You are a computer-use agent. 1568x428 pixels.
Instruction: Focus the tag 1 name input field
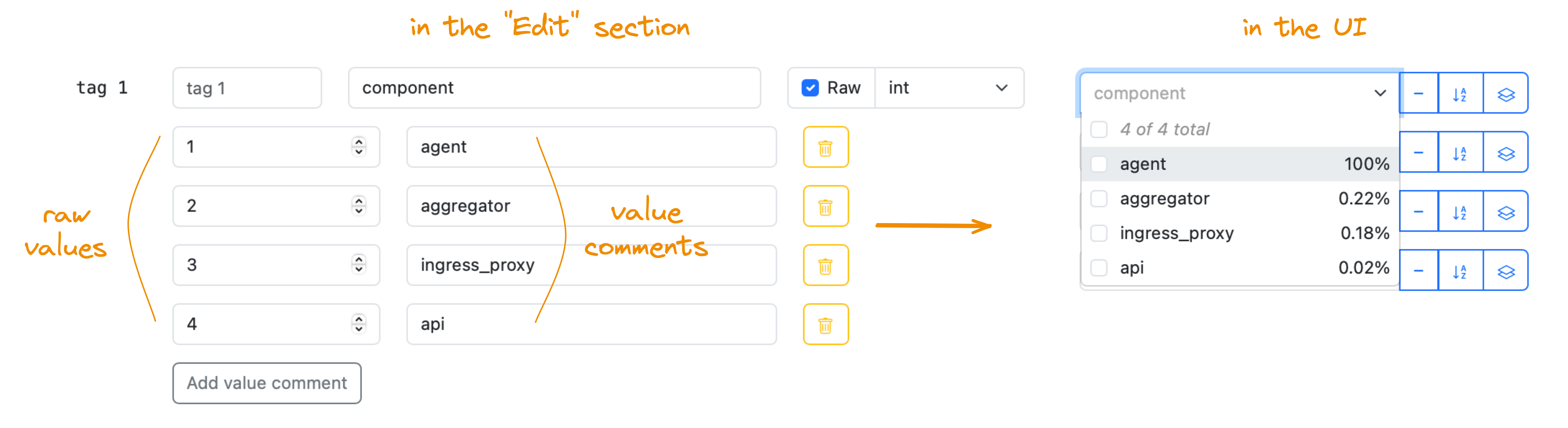point(247,88)
